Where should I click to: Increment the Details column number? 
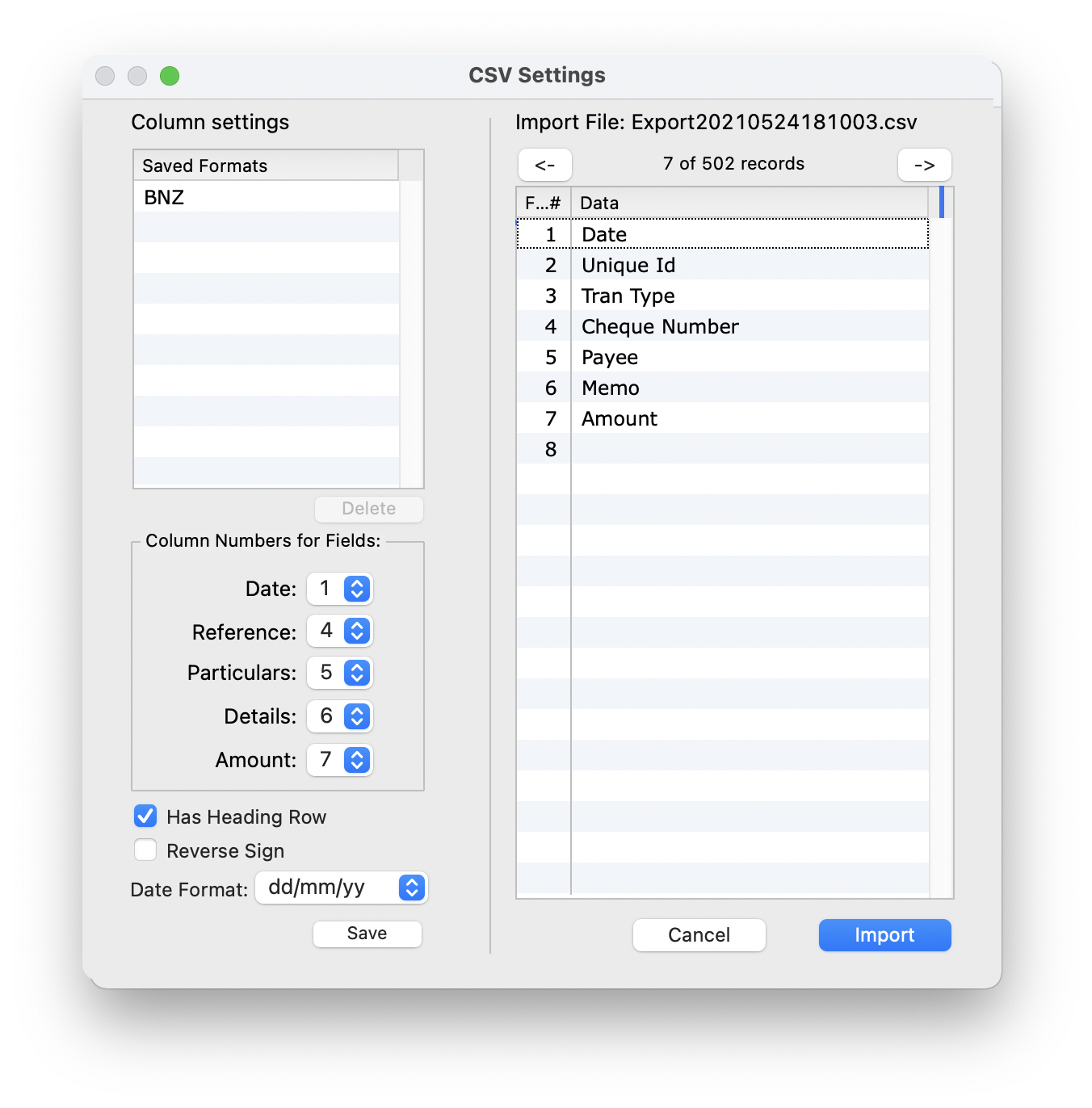pyautogui.click(x=355, y=716)
